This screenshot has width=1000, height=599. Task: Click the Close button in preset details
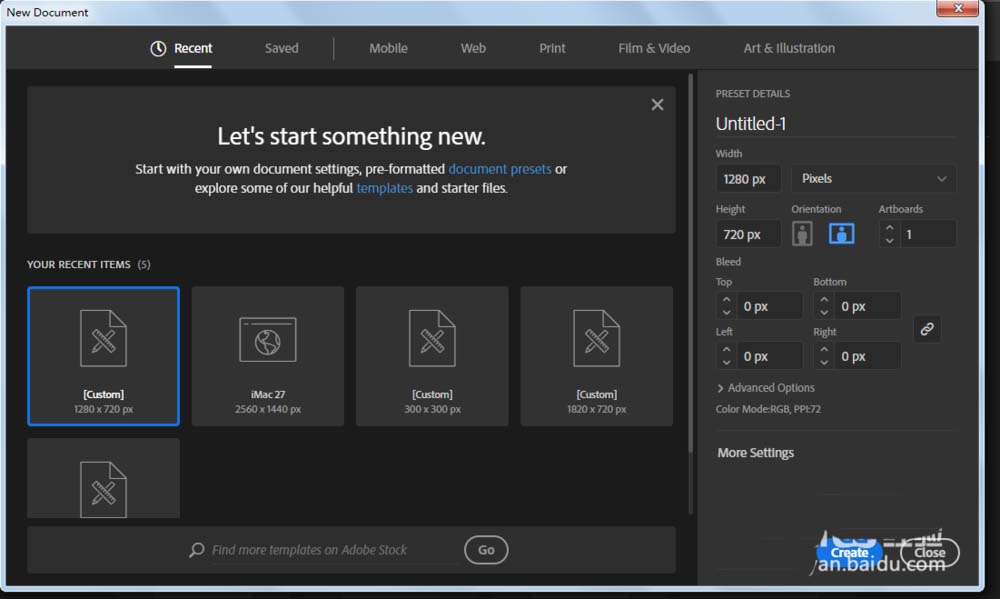[x=929, y=552]
